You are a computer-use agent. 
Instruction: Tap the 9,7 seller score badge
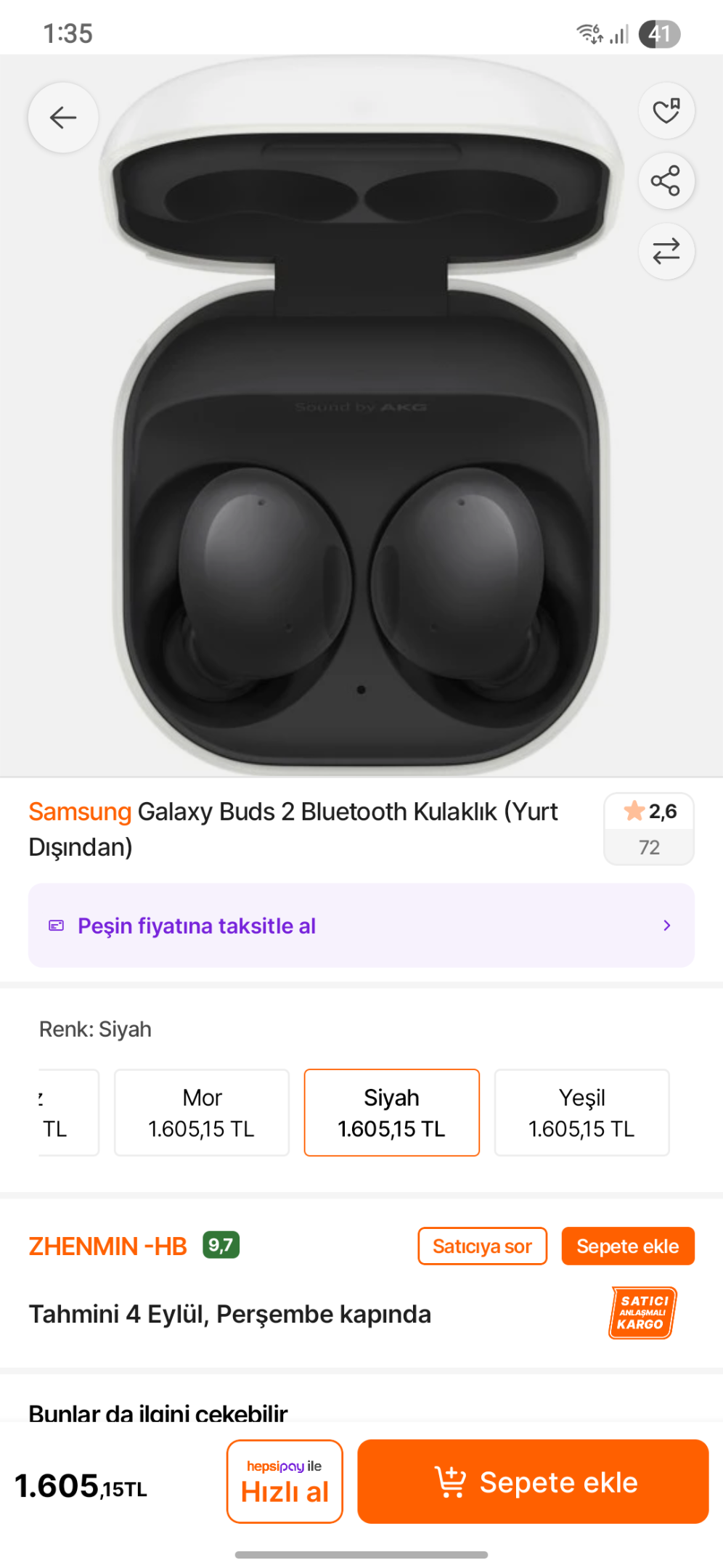pos(221,1246)
